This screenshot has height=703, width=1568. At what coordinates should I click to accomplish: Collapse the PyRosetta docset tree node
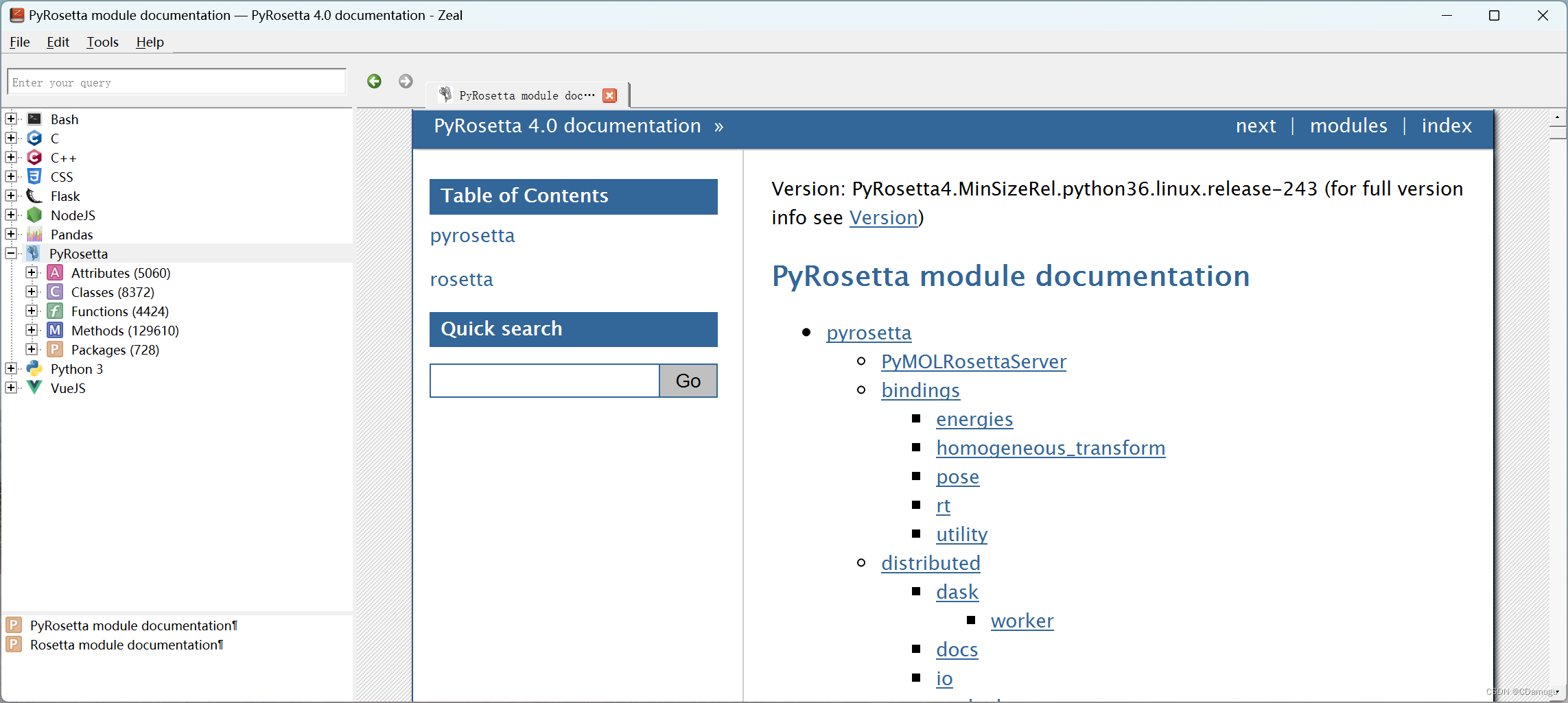point(11,254)
